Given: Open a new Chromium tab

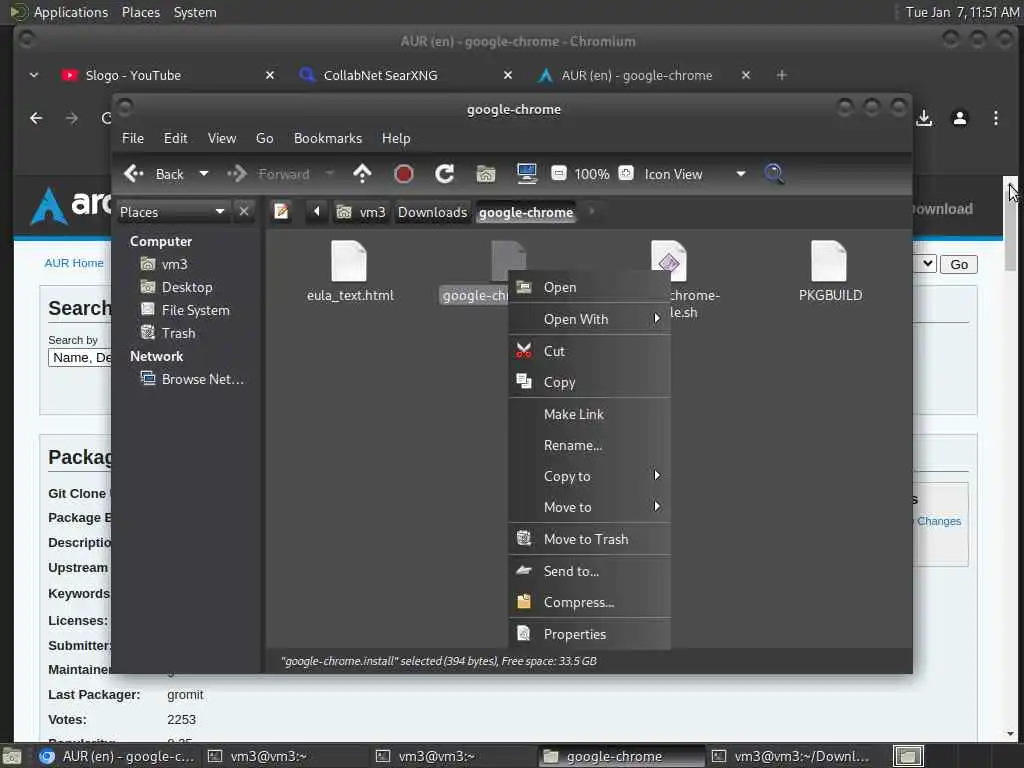Looking at the screenshot, I should 781,75.
